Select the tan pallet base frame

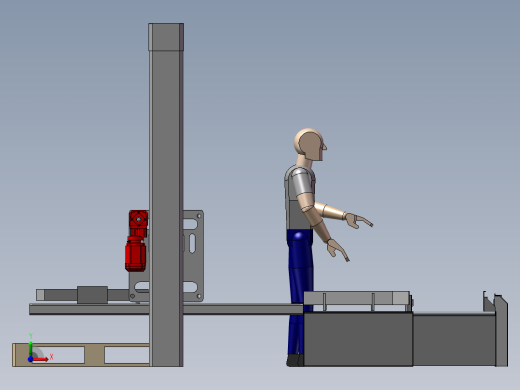95,355
